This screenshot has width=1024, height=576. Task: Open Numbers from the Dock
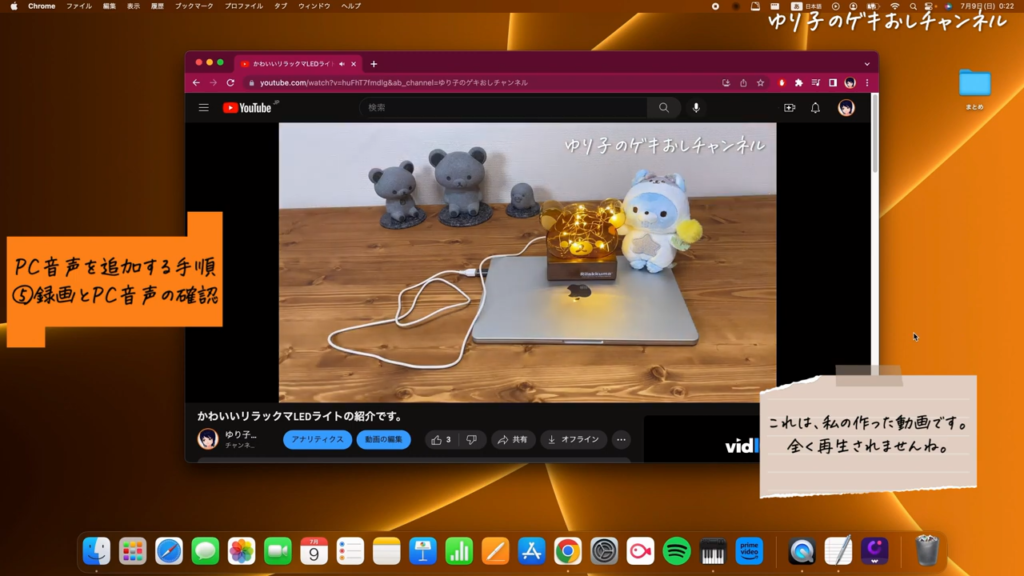pos(459,551)
